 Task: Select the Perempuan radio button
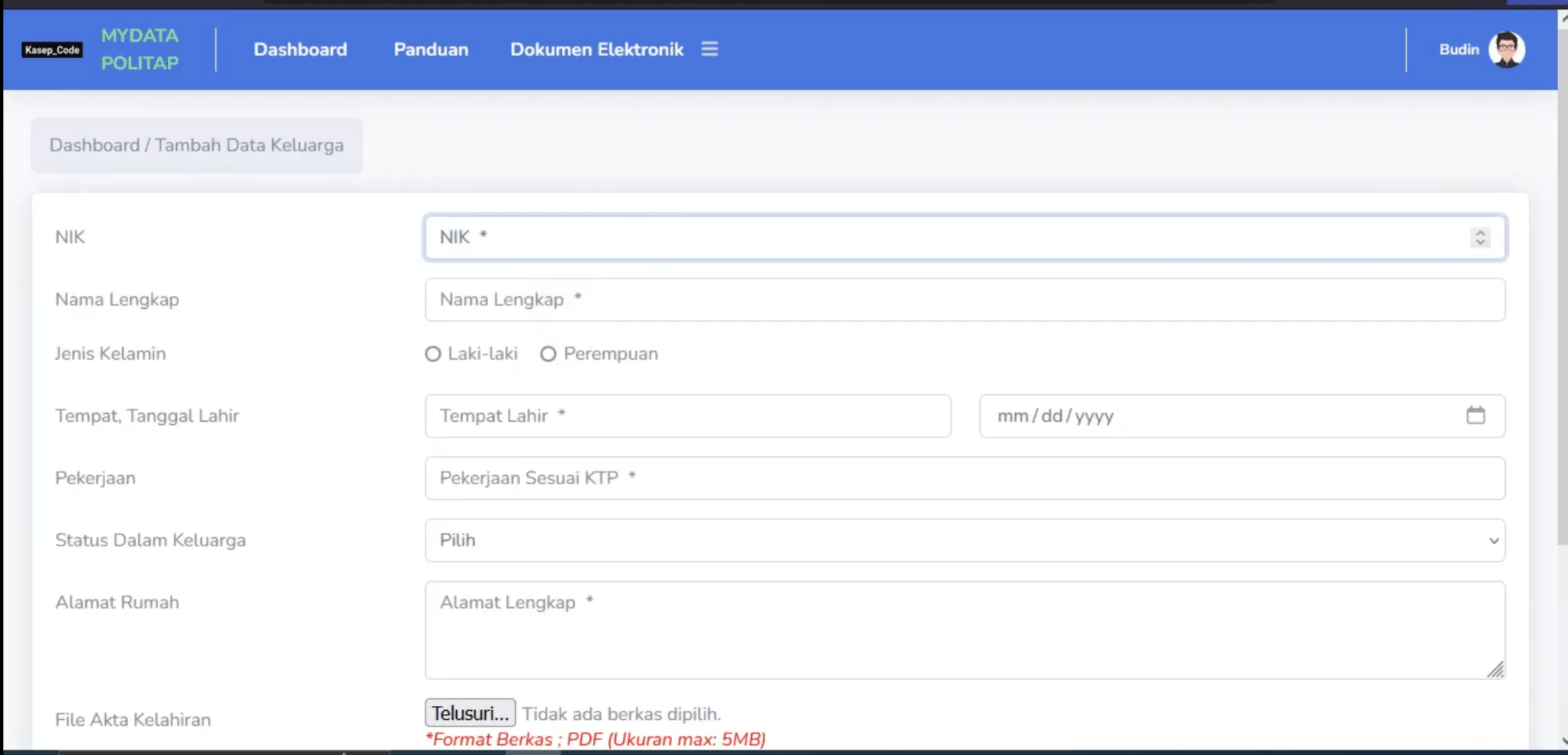(548, 354)
